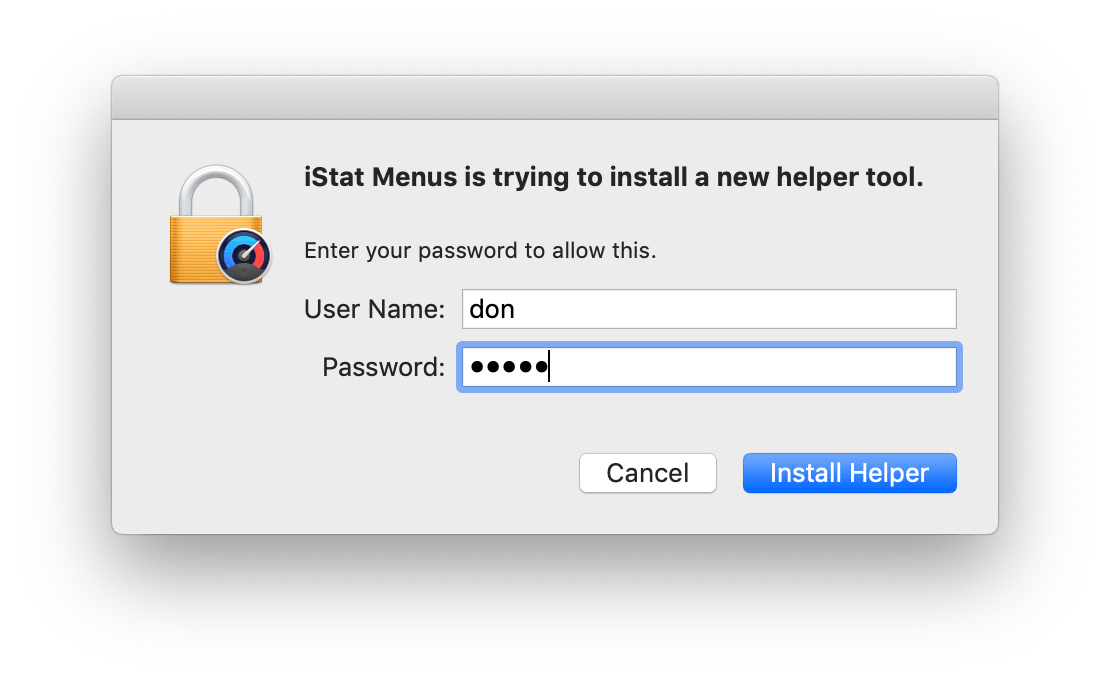Click the "User Name:" label
This screenshot has width=1110, height=682.
click(374, 309)
